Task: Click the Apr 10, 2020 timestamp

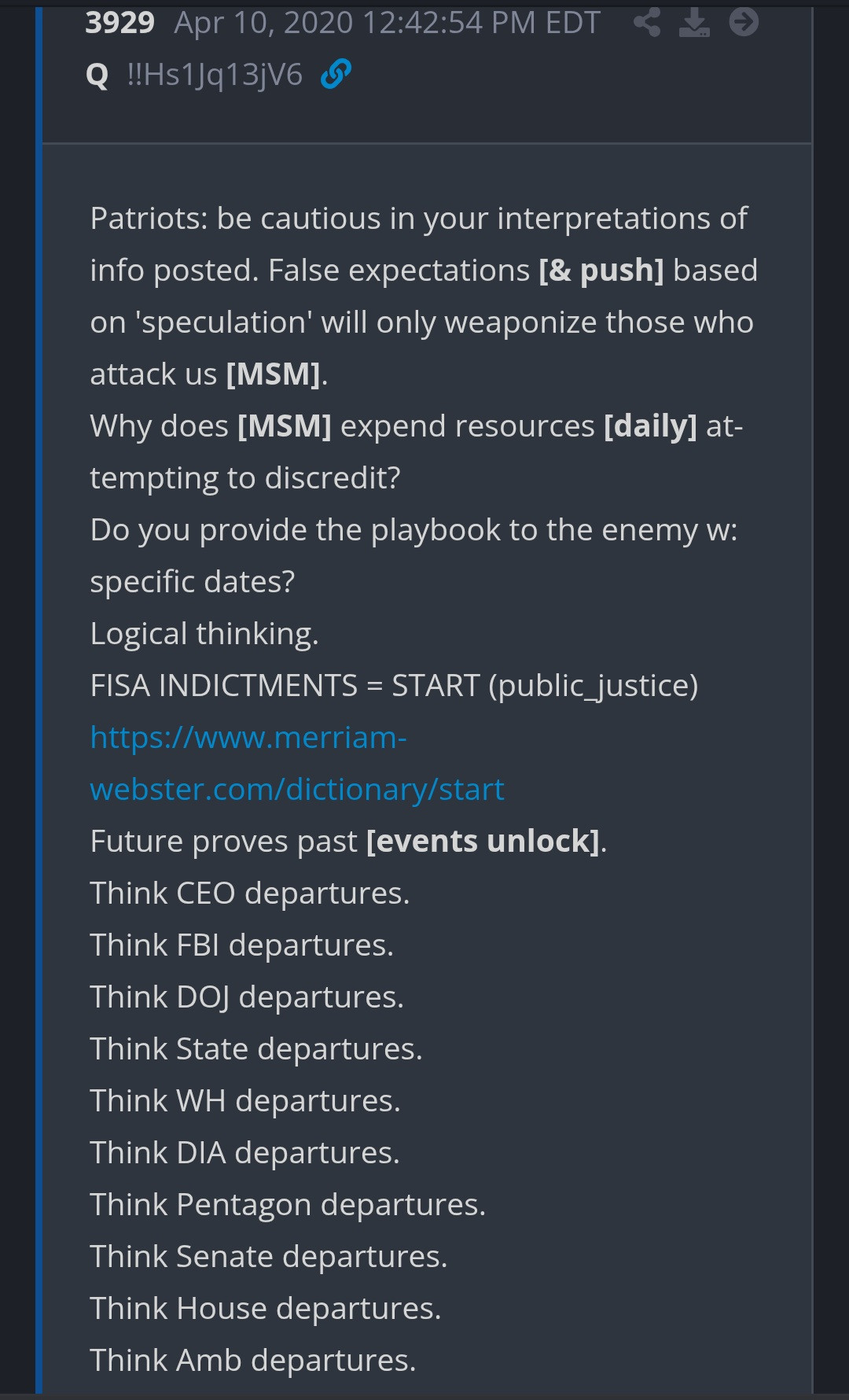Action: pyautogui.click(x=387, y=23)
